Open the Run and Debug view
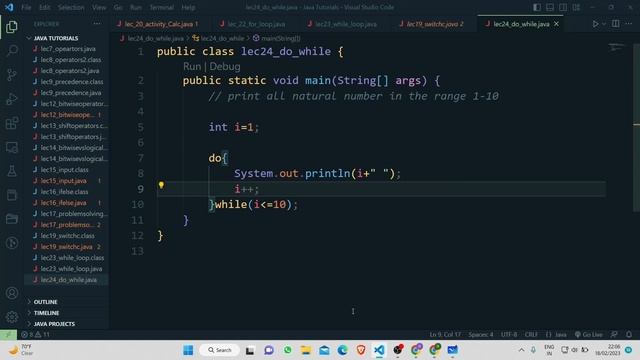Image resolution: width=640 pixels, height=360 pixels. click(x=12, y=99)
